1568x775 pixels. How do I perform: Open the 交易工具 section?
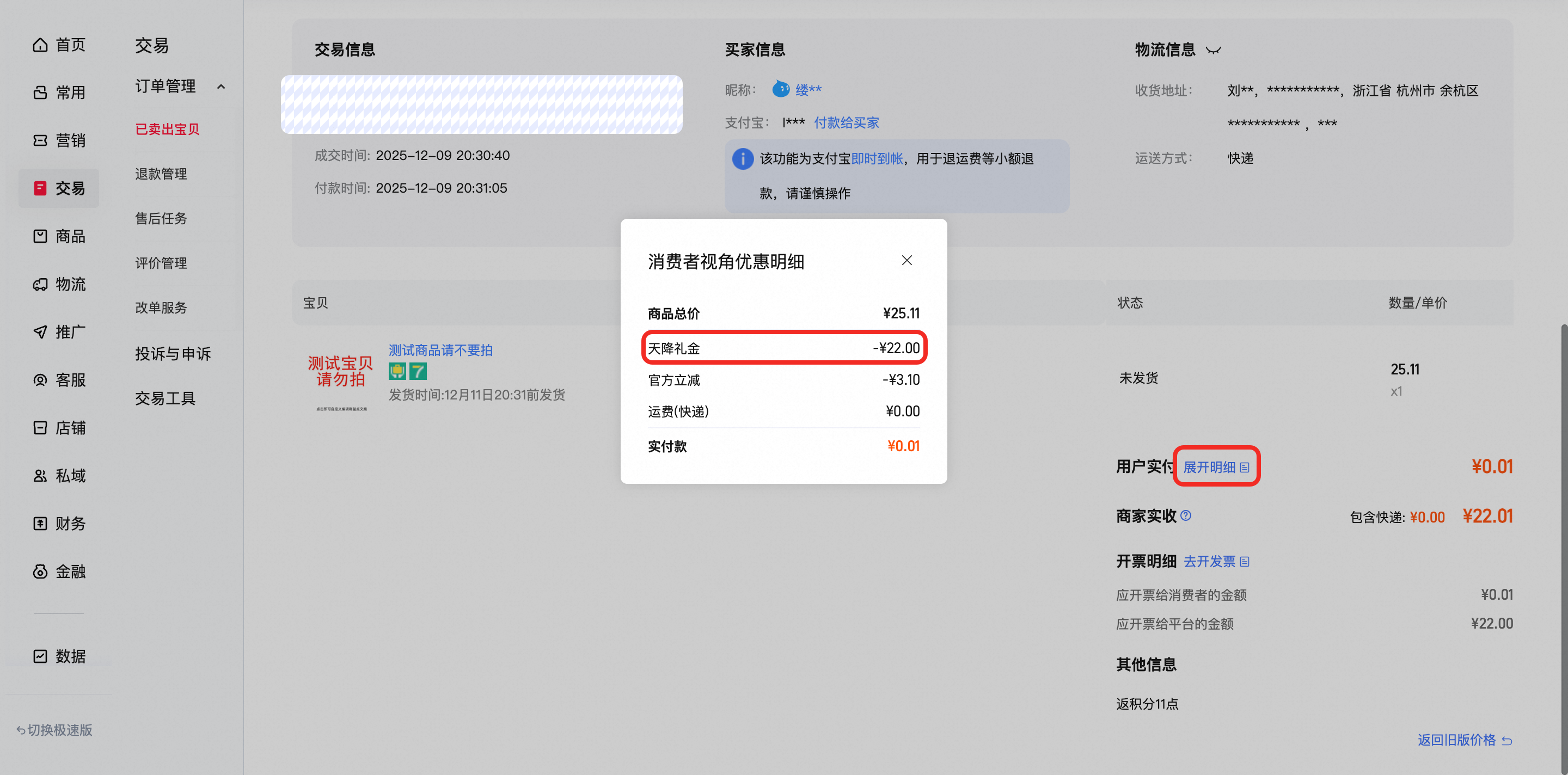point(165,398)
